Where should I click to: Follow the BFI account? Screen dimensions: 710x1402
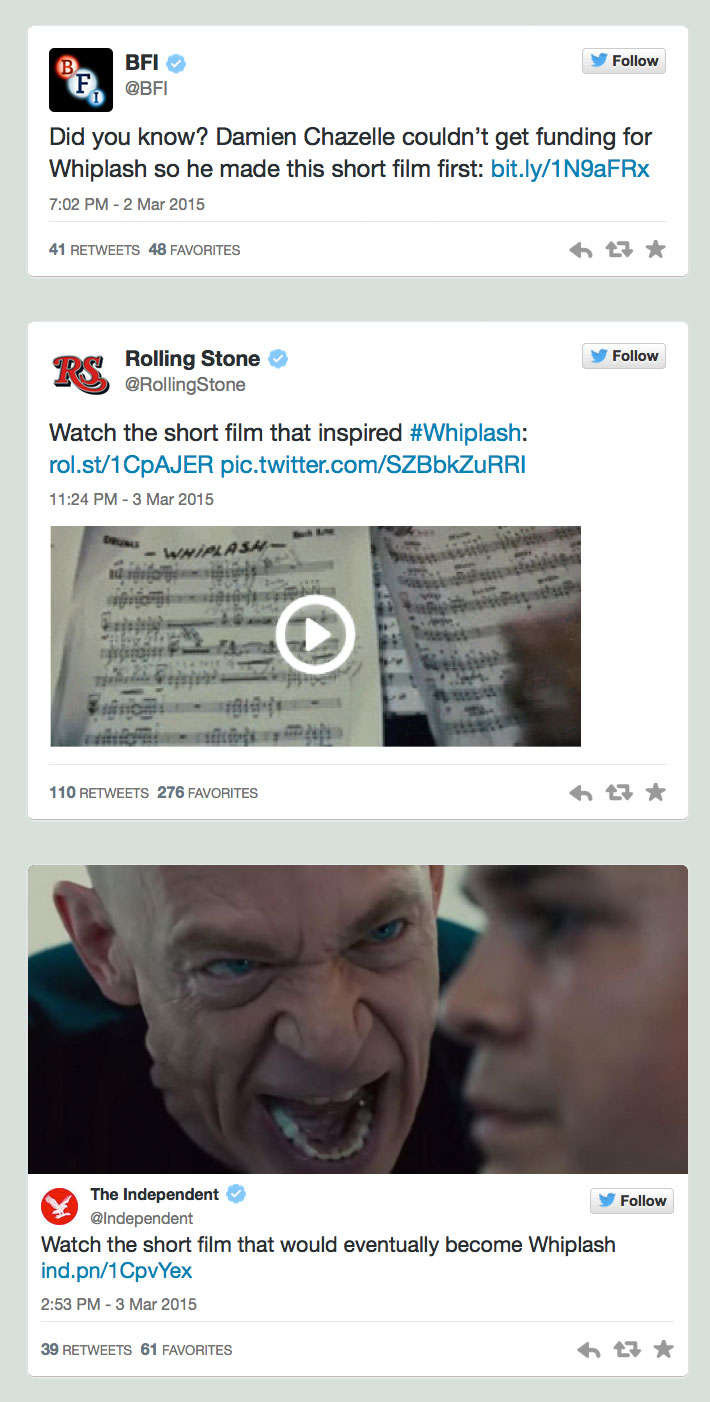click(x=624, y=61)
